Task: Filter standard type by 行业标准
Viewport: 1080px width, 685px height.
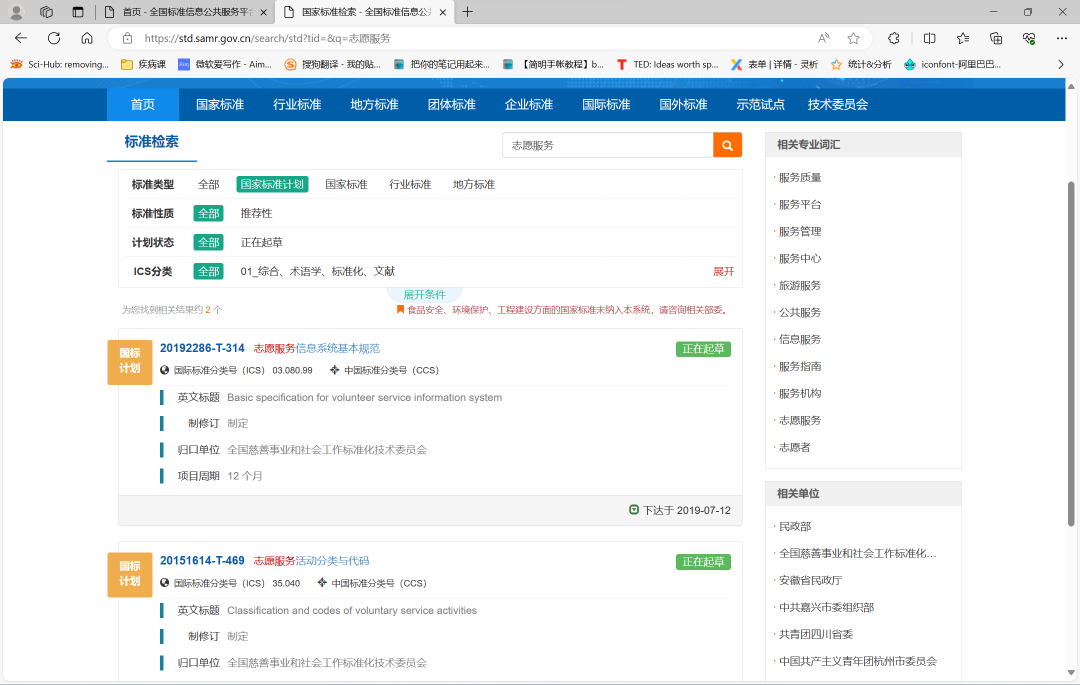Action: coord(410,185)
